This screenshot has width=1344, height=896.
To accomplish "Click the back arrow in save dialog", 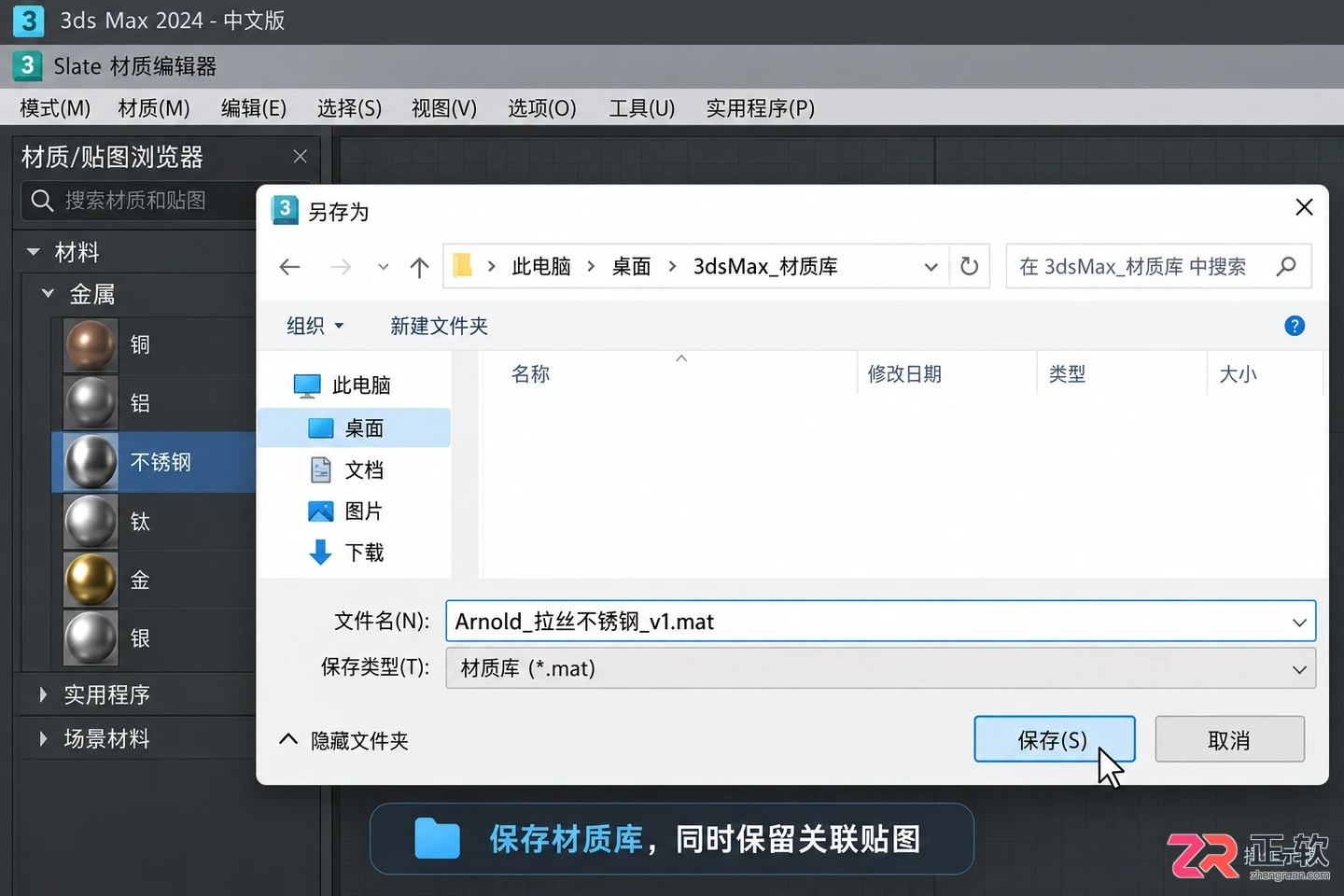I will 289,267.
